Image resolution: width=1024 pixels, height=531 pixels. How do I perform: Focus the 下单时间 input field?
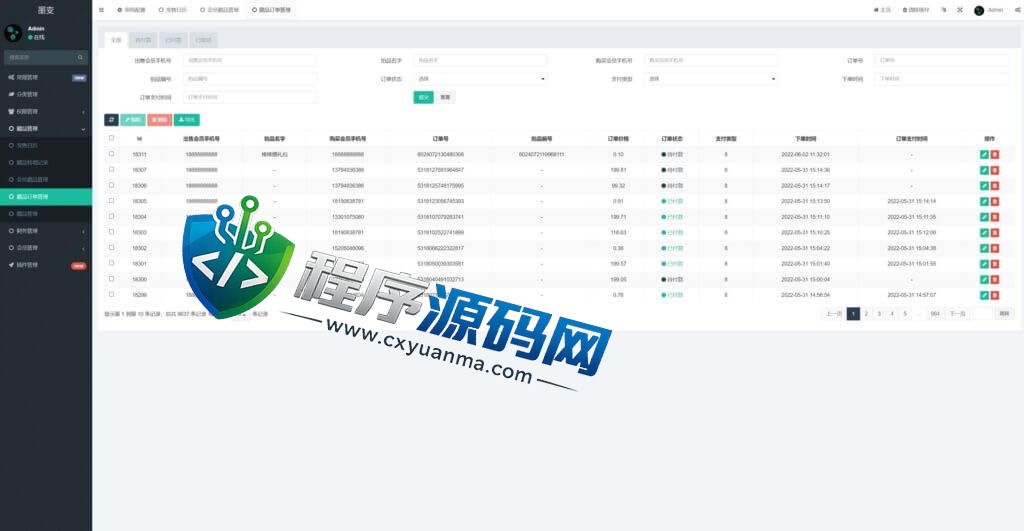[942, 78]
